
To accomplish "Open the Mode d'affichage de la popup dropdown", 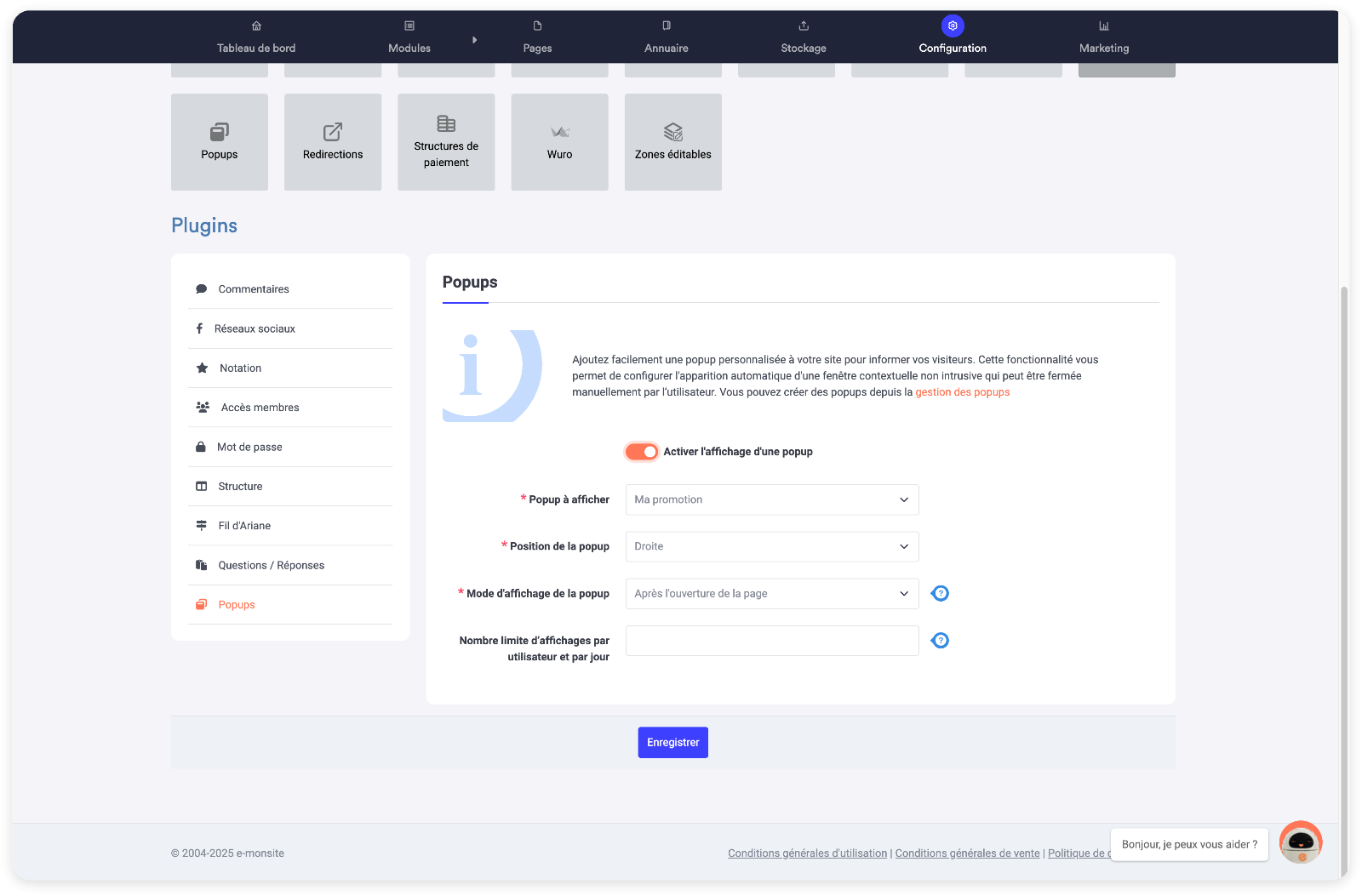I will [x=772, y=594].
